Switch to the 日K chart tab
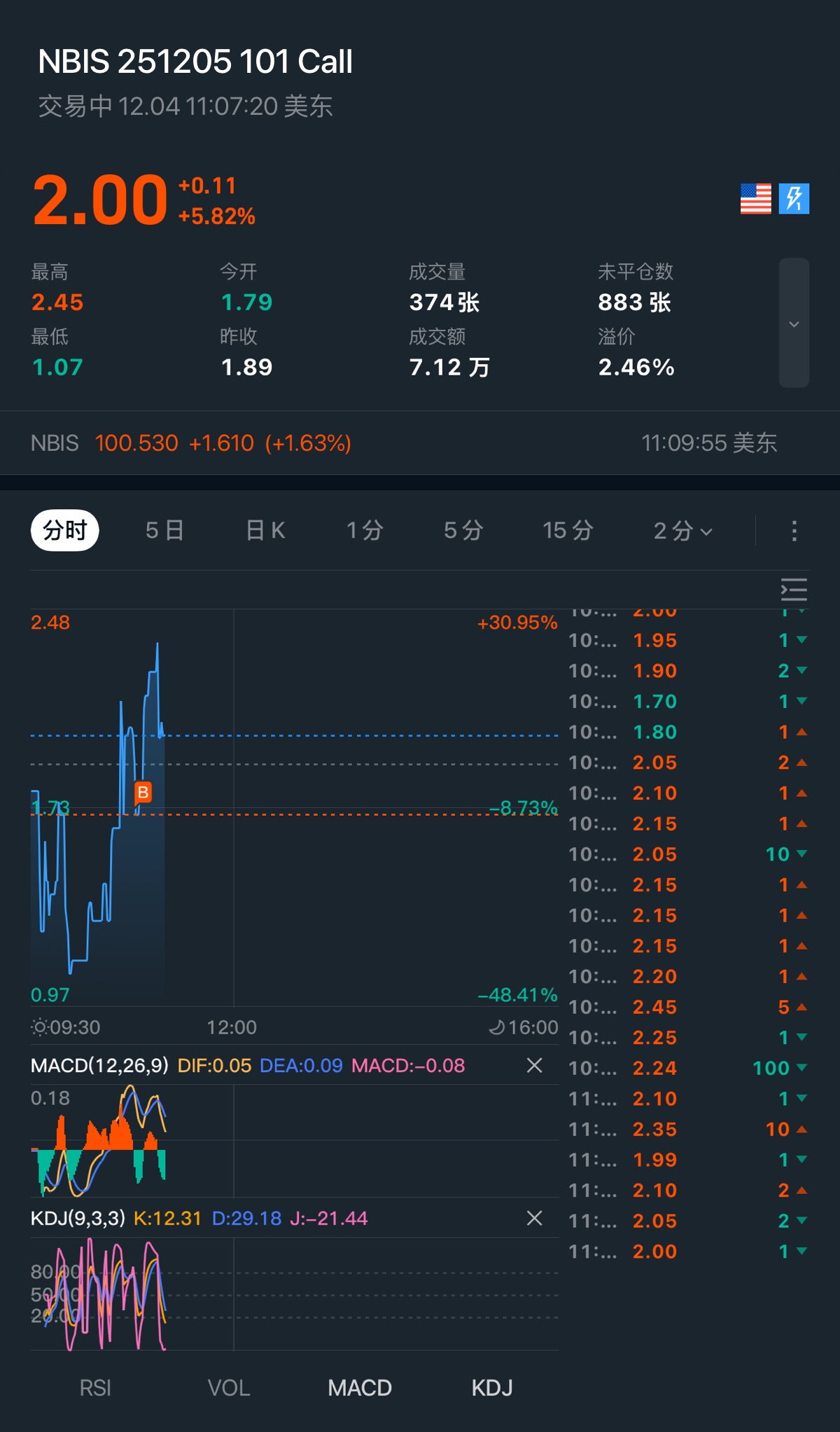The height and width of the screenshot is (1432, 840). coord(265,531)
